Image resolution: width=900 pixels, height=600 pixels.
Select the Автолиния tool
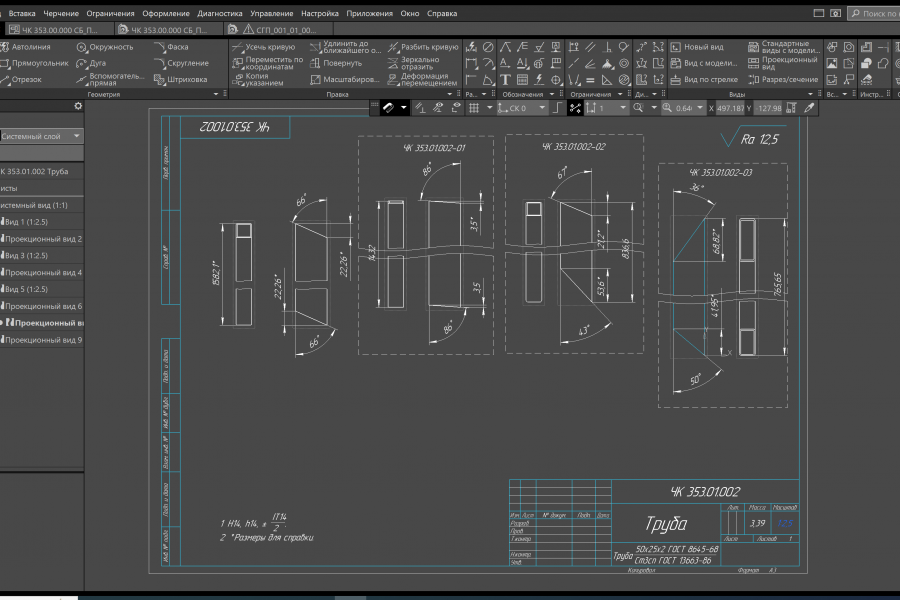click(26, 47)
